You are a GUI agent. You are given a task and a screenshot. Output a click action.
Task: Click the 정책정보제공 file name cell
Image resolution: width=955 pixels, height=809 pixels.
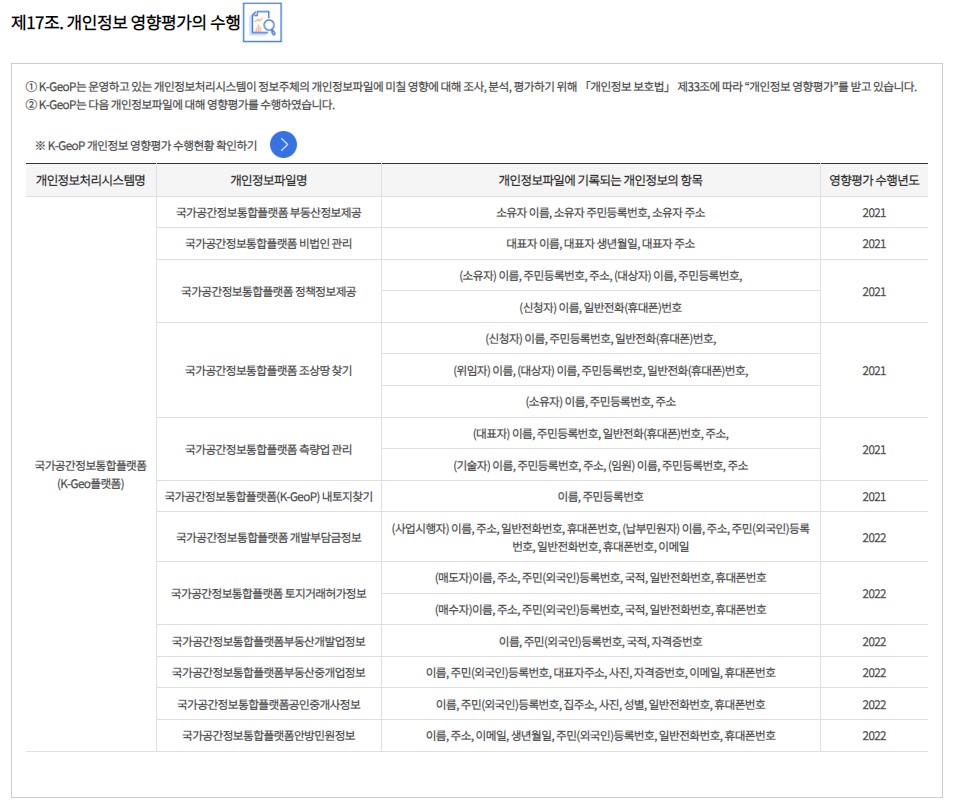pos(268,291)
